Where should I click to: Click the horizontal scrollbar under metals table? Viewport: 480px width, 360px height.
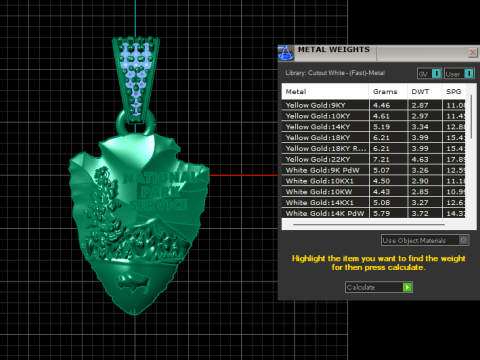[369, 225]
